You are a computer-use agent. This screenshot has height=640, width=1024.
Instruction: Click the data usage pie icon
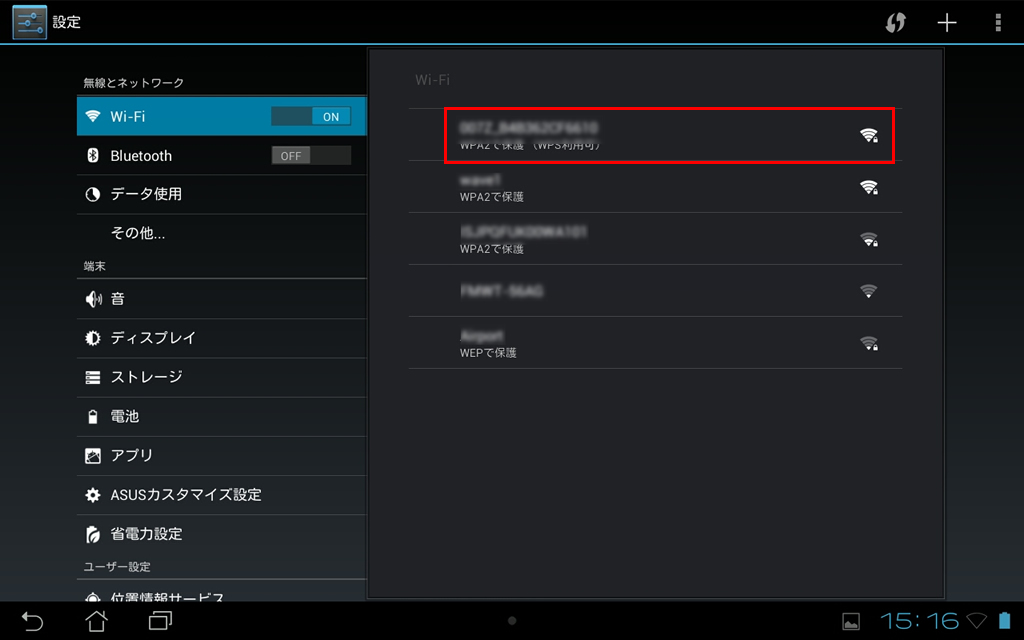pyautogui.click(x=93, y=195)
